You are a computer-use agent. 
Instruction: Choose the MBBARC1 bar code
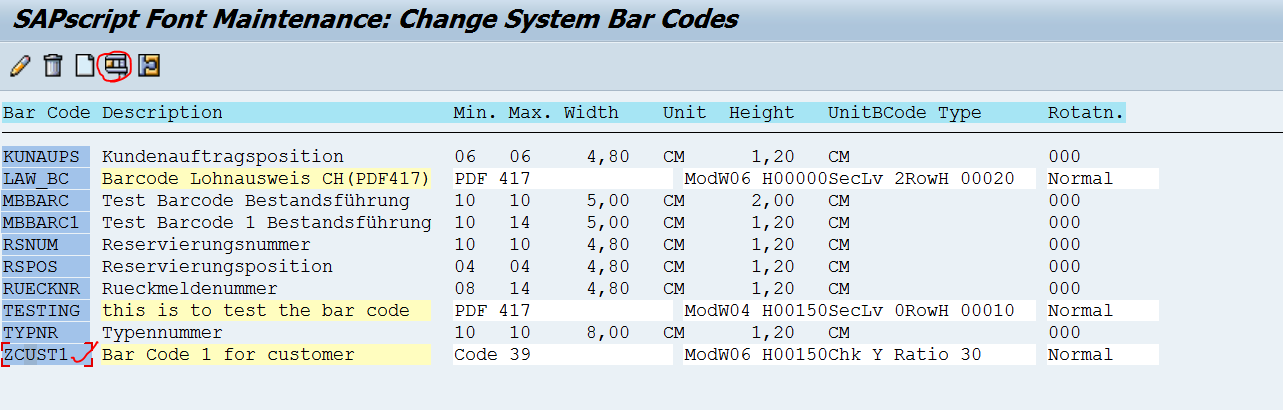pos(40,223)
